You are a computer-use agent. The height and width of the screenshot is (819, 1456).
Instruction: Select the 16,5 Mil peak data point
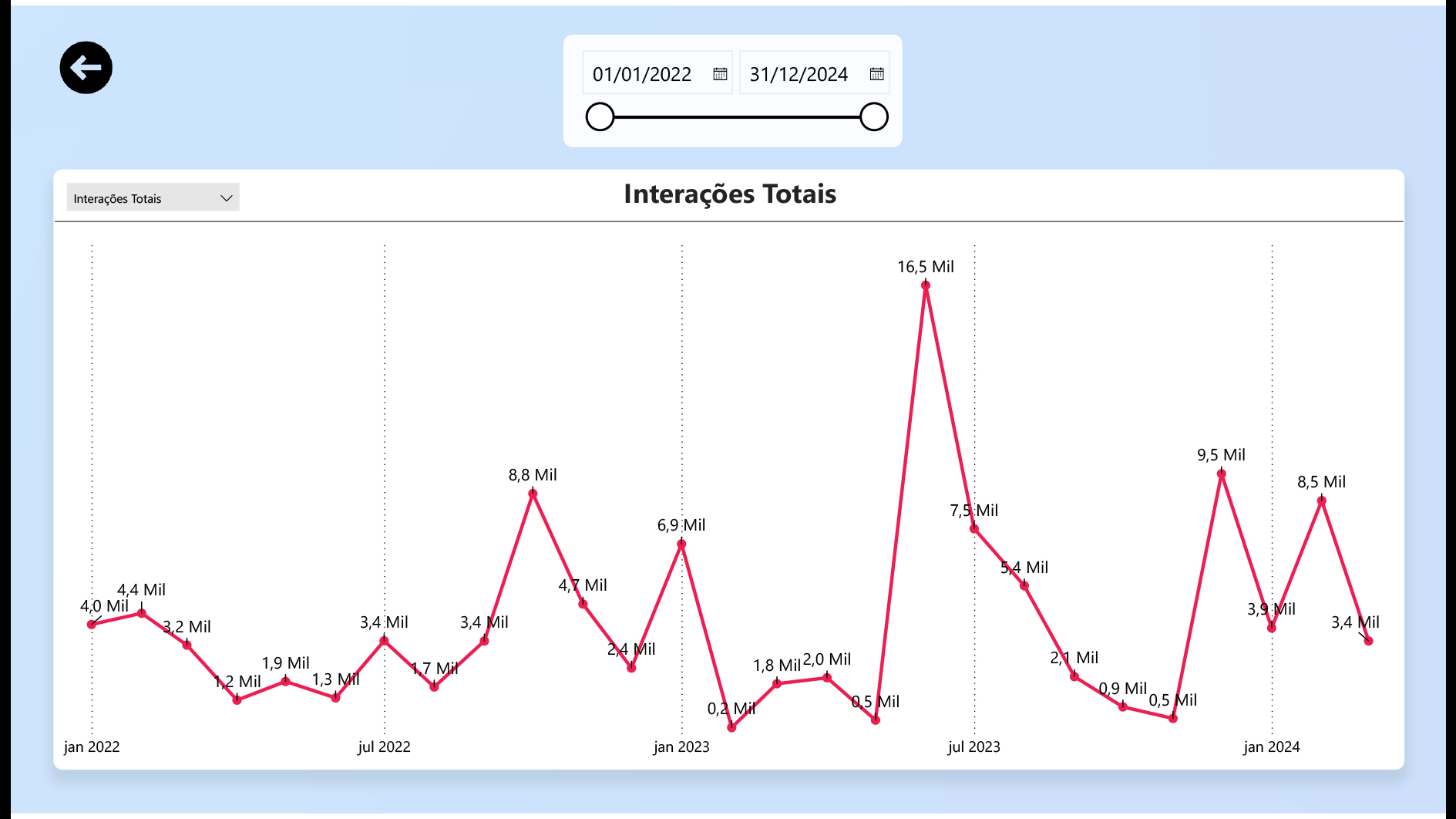click(x=926, y=285)
